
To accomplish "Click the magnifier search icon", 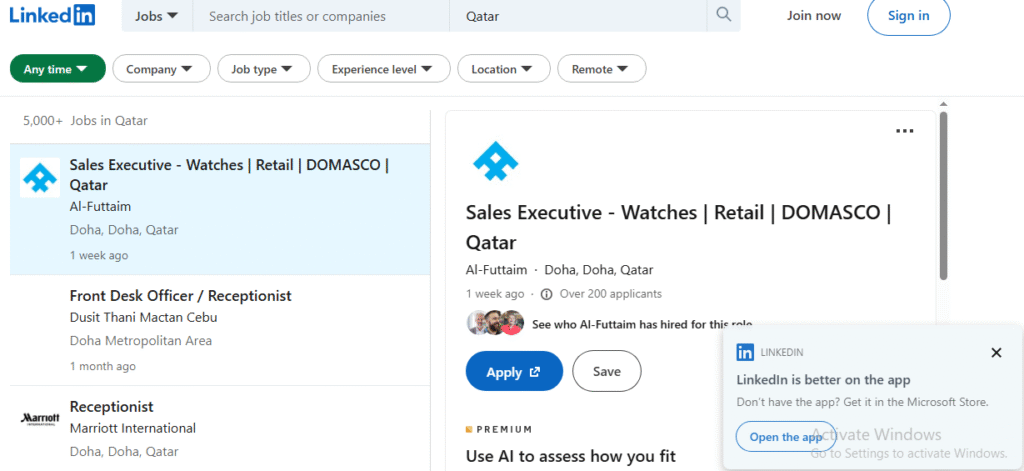I will [x=724, y=15].
